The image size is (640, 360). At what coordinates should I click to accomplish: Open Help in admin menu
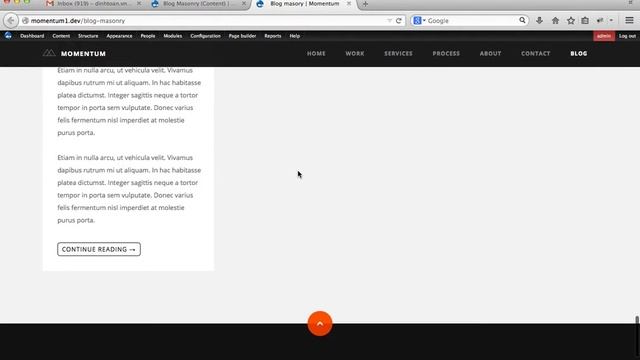[295, 36]
